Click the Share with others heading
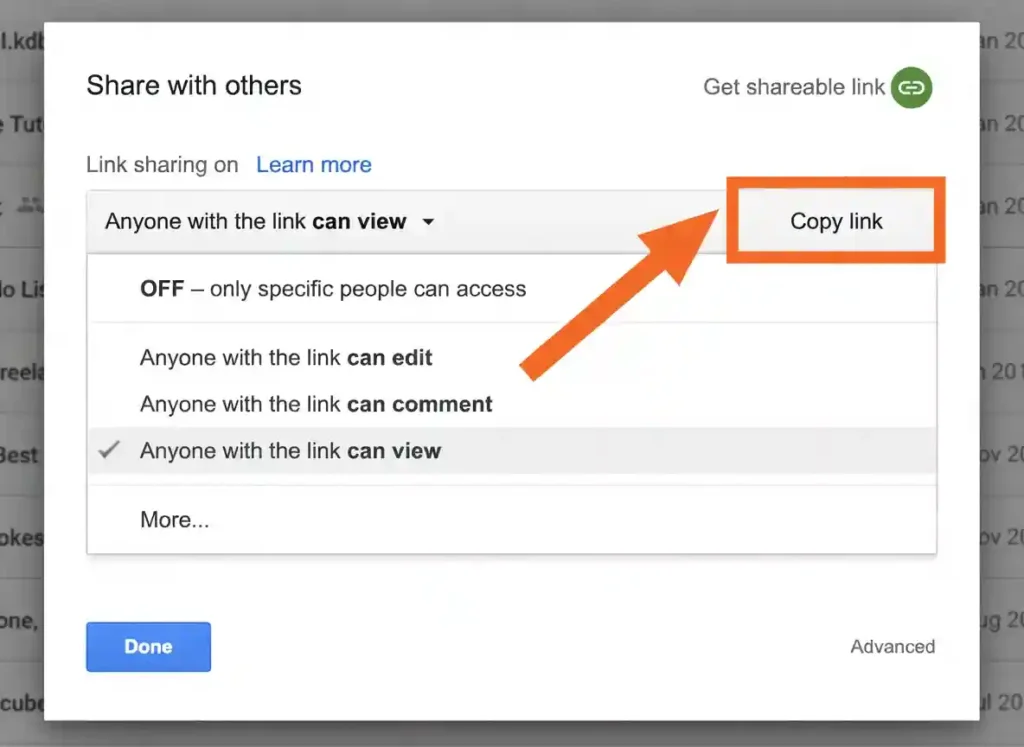Viewport: 1024px width, 747px height. (194, 86)
